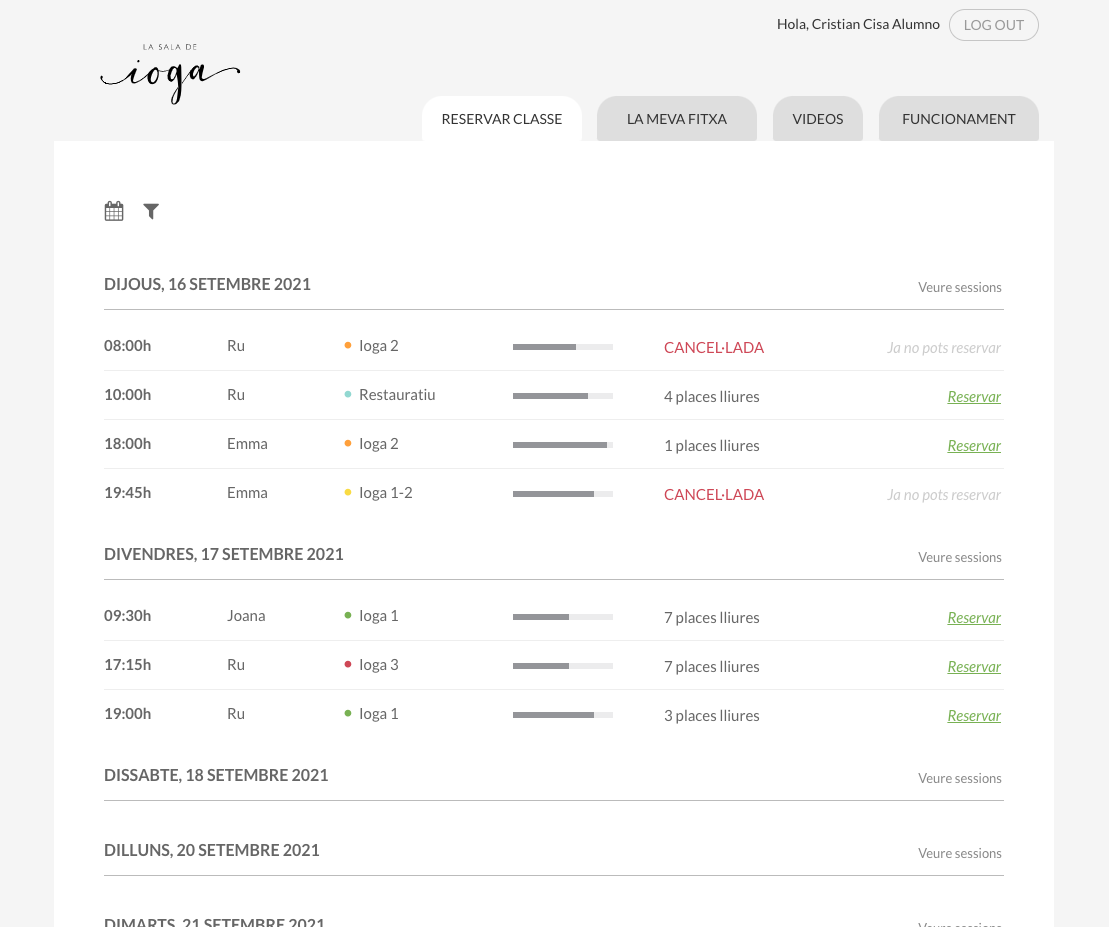Click the occupancy bar for 19:00h Ioga 1
This screenshot has width=1109, height=927.
562,715
